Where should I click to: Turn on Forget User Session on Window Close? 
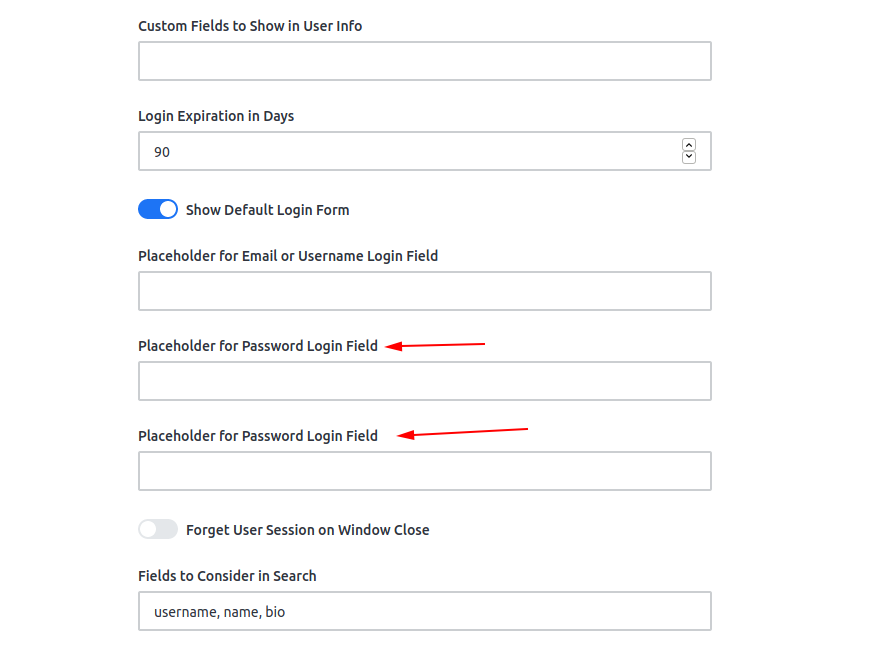tap(157, 529)
